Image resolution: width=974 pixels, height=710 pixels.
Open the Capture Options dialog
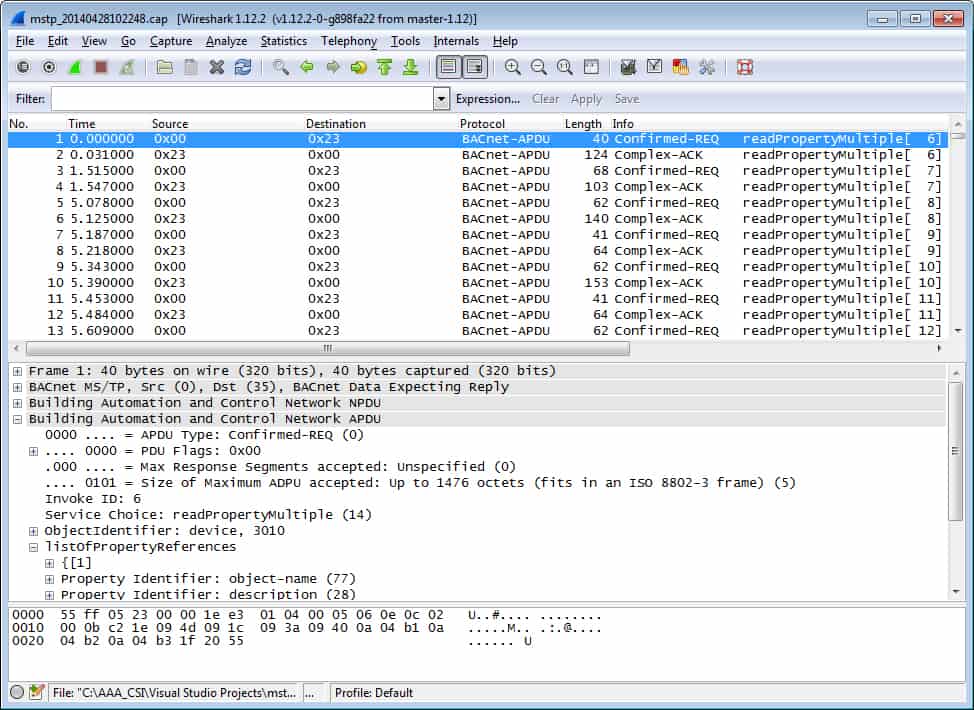pyautogui.click(x=49, y=67)
